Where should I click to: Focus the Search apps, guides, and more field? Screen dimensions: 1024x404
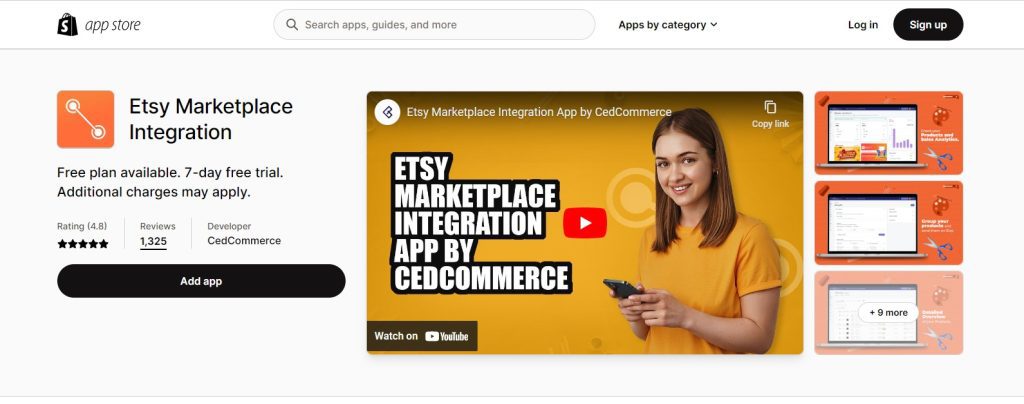434,25
